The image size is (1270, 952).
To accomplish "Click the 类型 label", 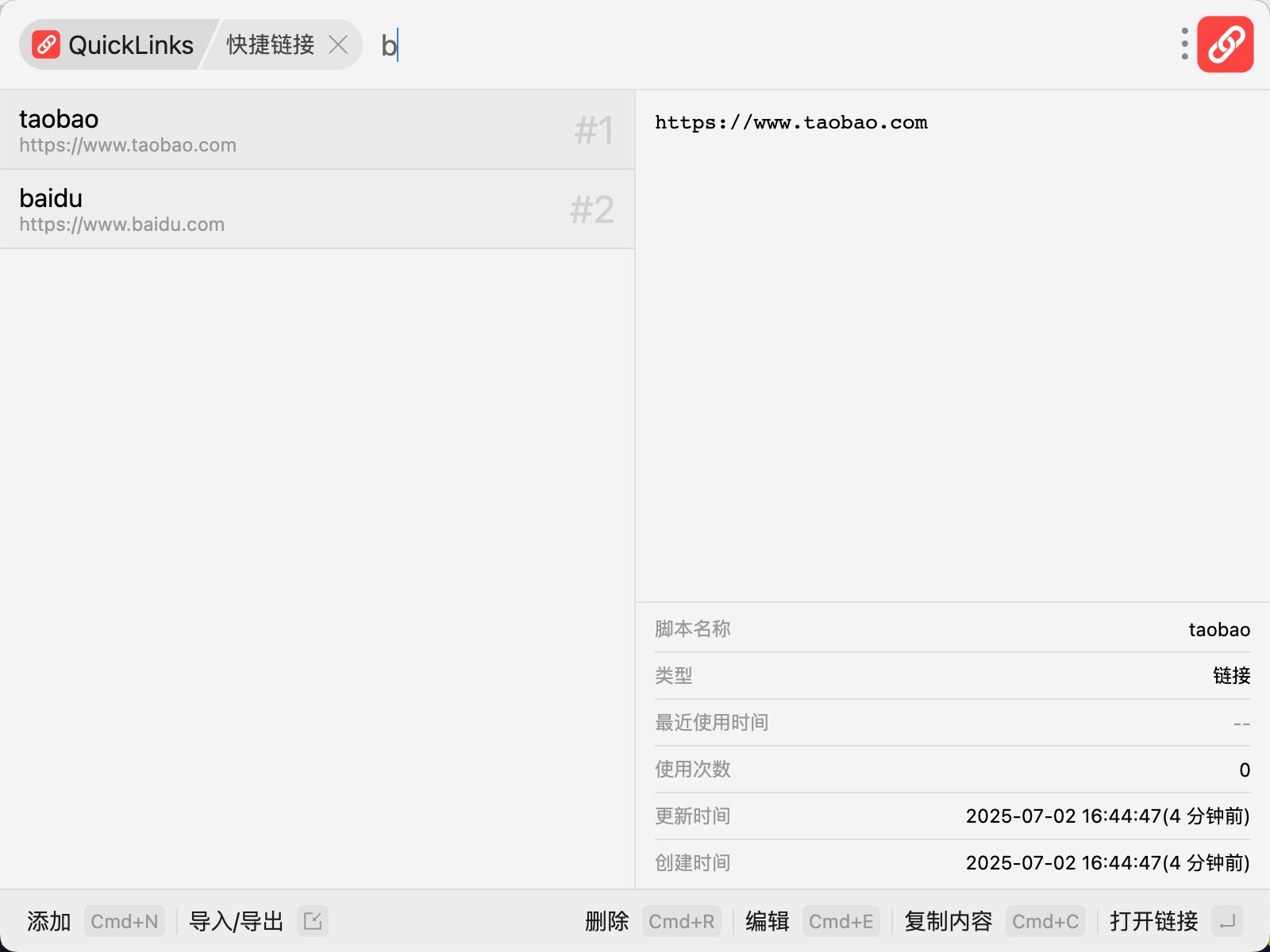I will (674, 676).
